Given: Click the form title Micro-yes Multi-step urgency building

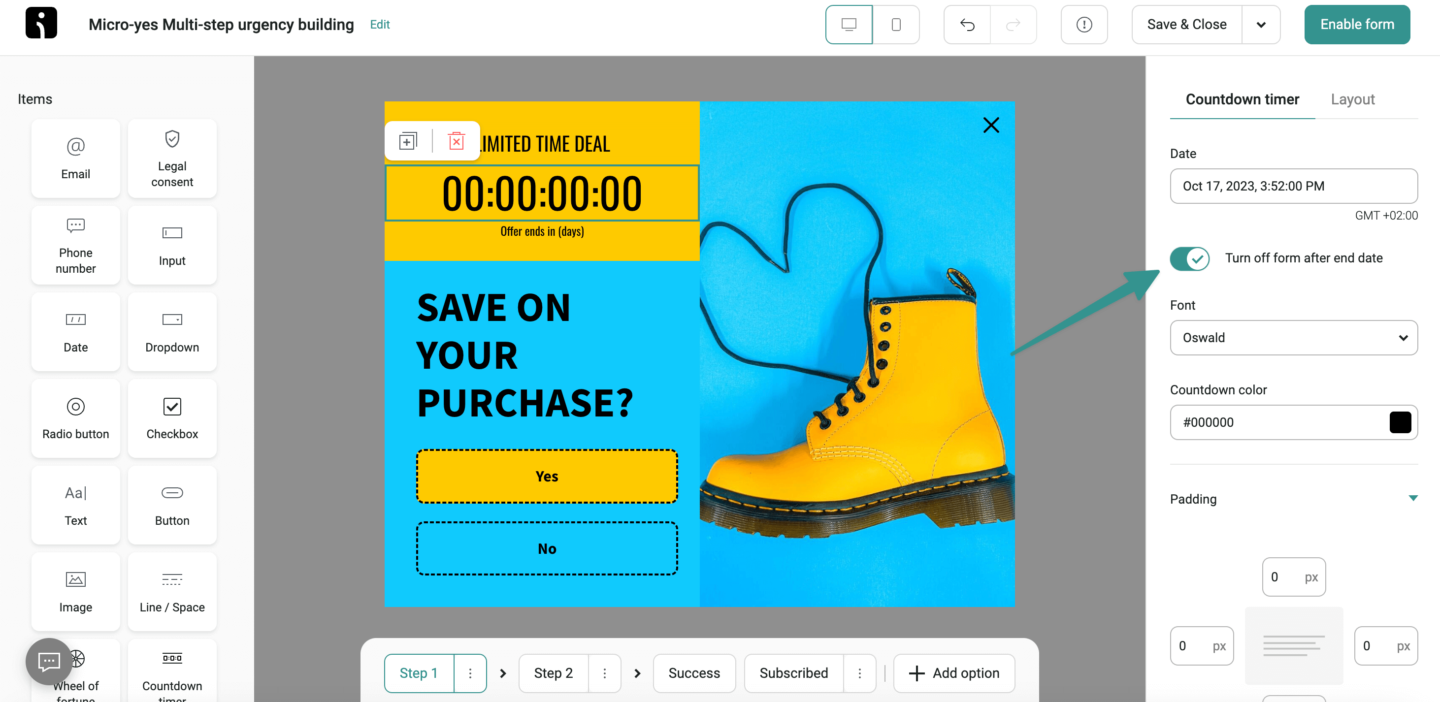Looking at the screenshot, I should pyautogui.click(x=221, y=25).
